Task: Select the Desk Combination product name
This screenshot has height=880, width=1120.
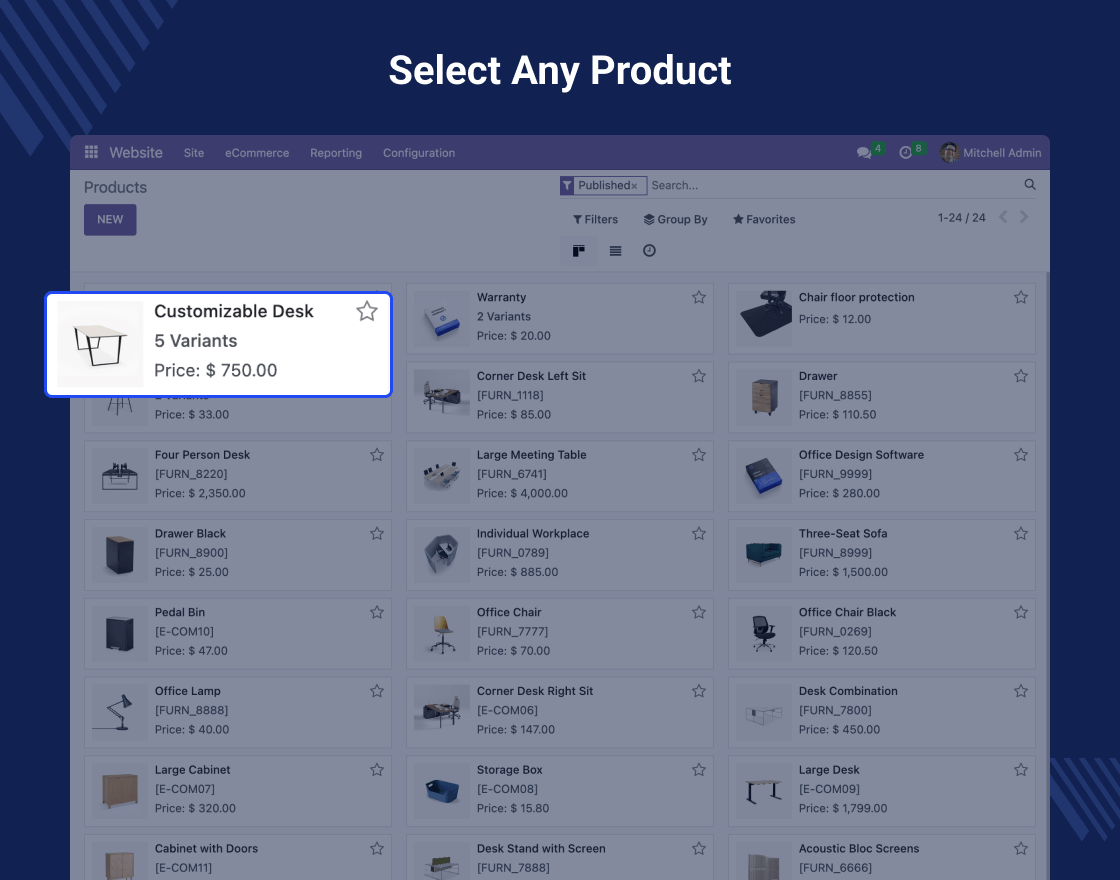Action: [848, 691]
